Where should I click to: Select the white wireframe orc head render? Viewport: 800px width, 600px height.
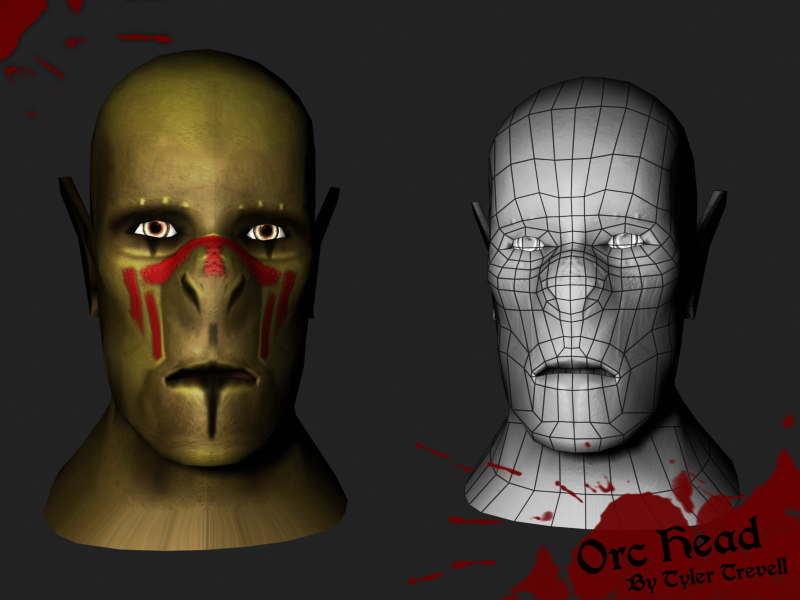601,303
